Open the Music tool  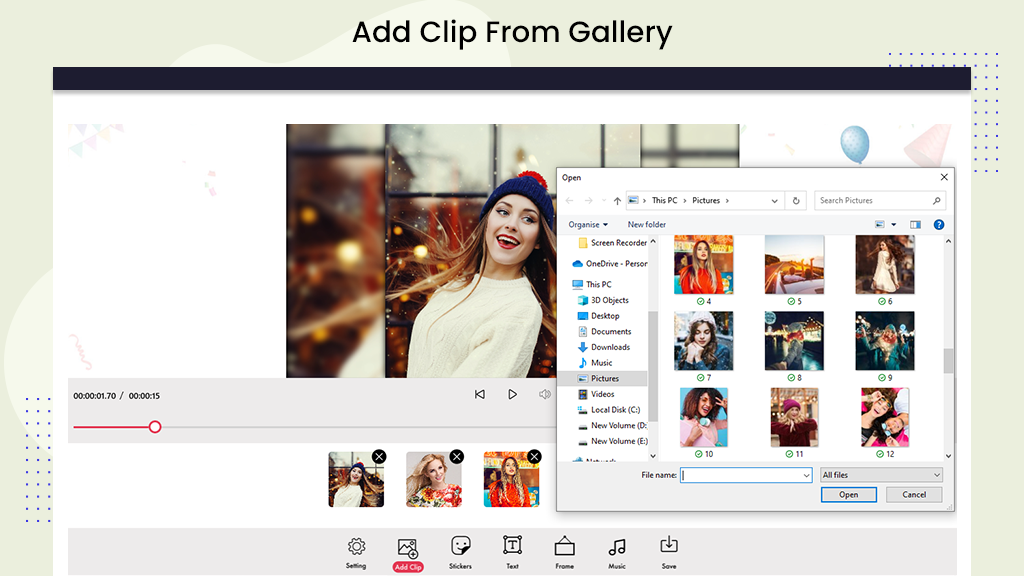(x=617, y=552)
